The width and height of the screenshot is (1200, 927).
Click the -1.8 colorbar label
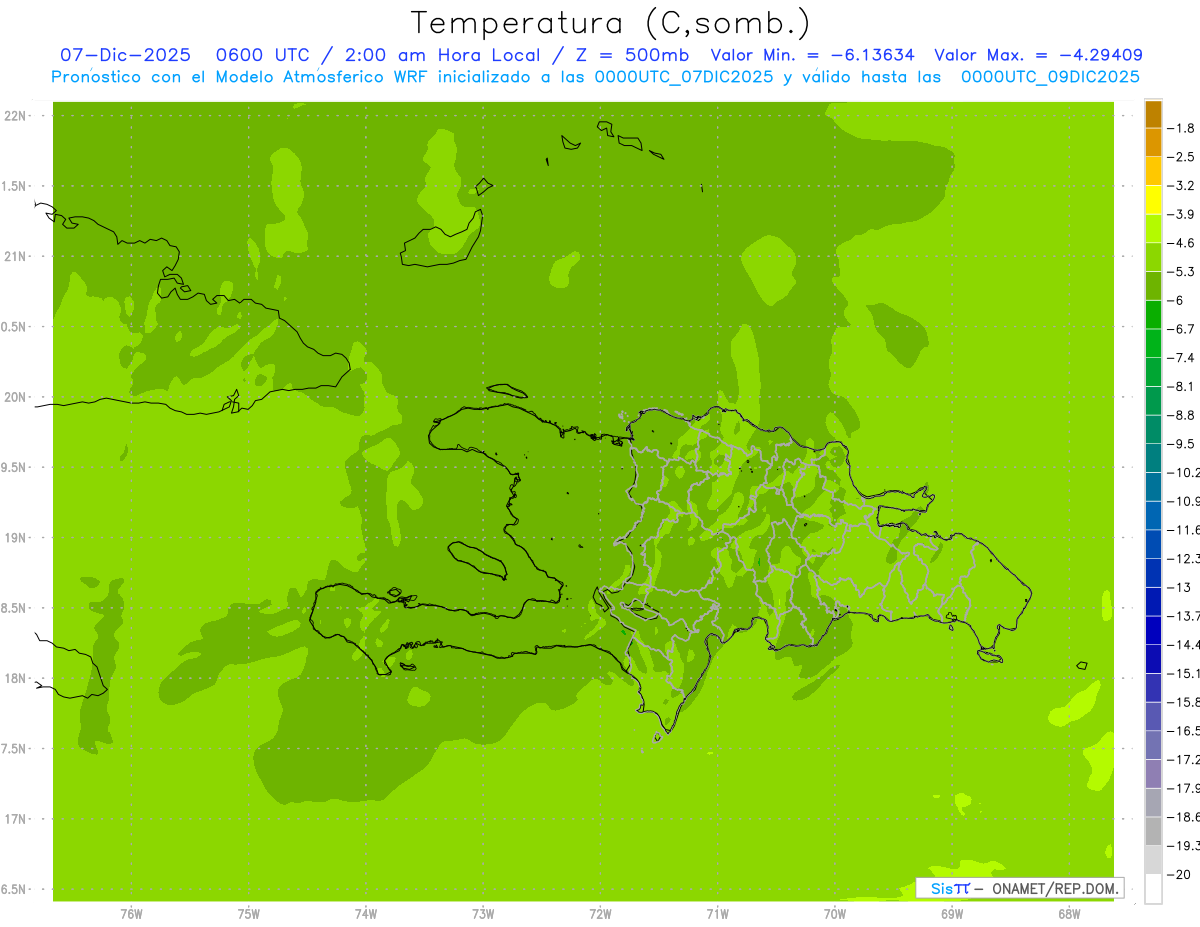(1181, 128)
